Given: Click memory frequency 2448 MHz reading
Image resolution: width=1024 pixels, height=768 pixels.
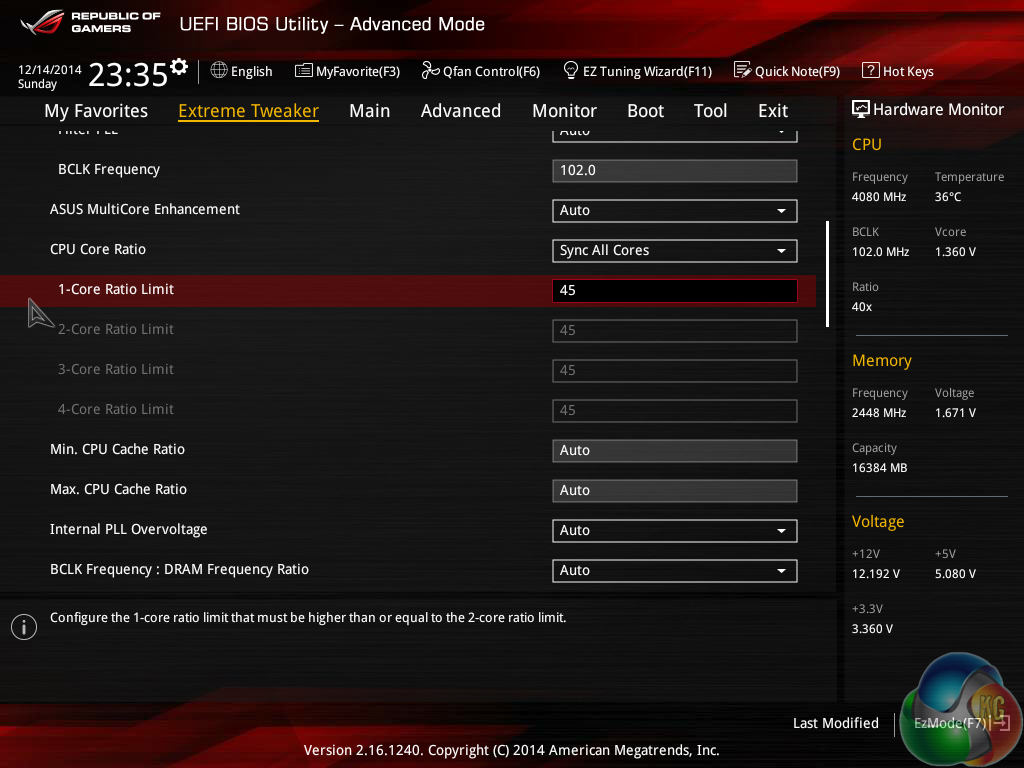Looking at the screenshot, I should point(878,413).
